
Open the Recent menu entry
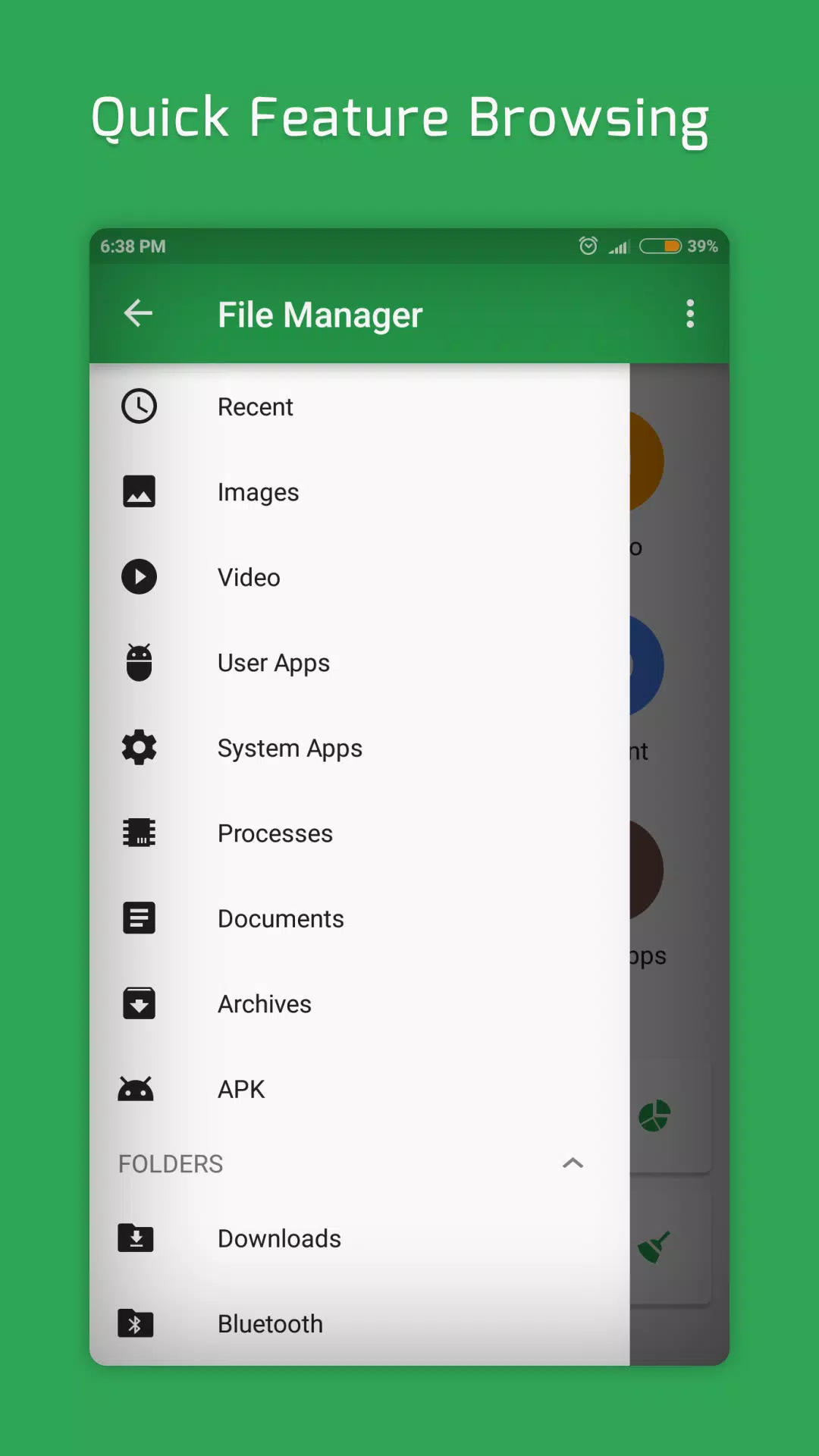click(x=359, y=406)
